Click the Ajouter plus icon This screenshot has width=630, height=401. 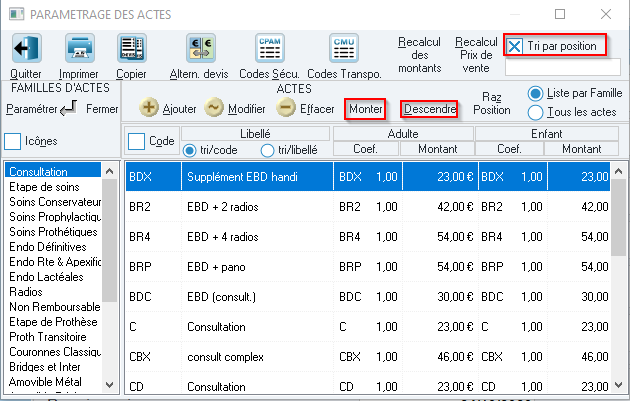coord(149,107)
